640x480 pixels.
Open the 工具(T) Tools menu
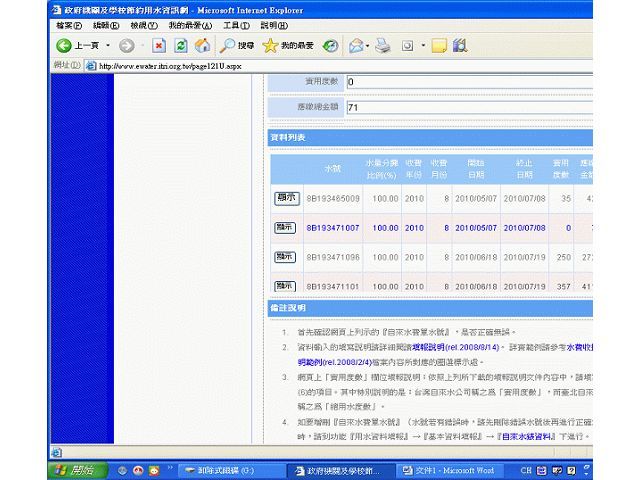(x=237, y=24)
